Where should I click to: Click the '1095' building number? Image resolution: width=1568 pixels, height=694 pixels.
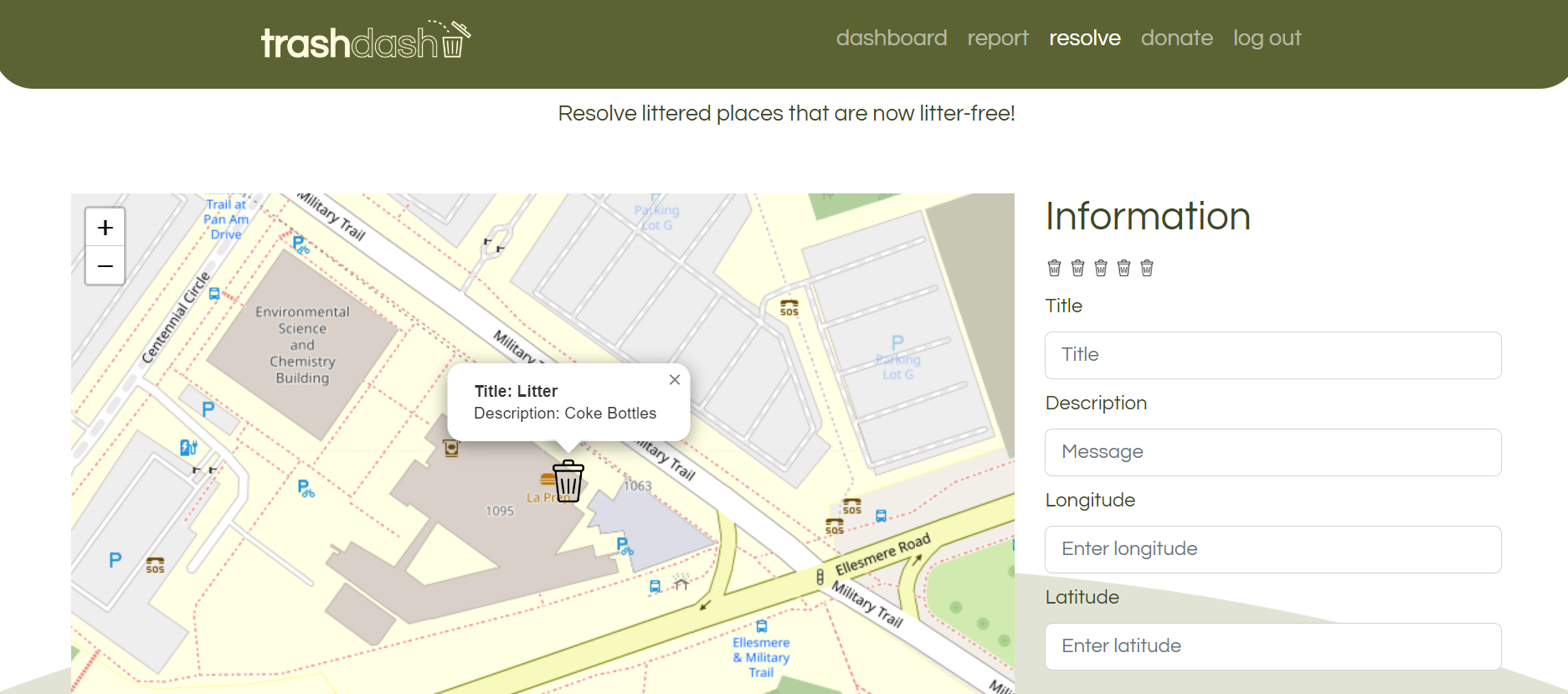point(500,511)
